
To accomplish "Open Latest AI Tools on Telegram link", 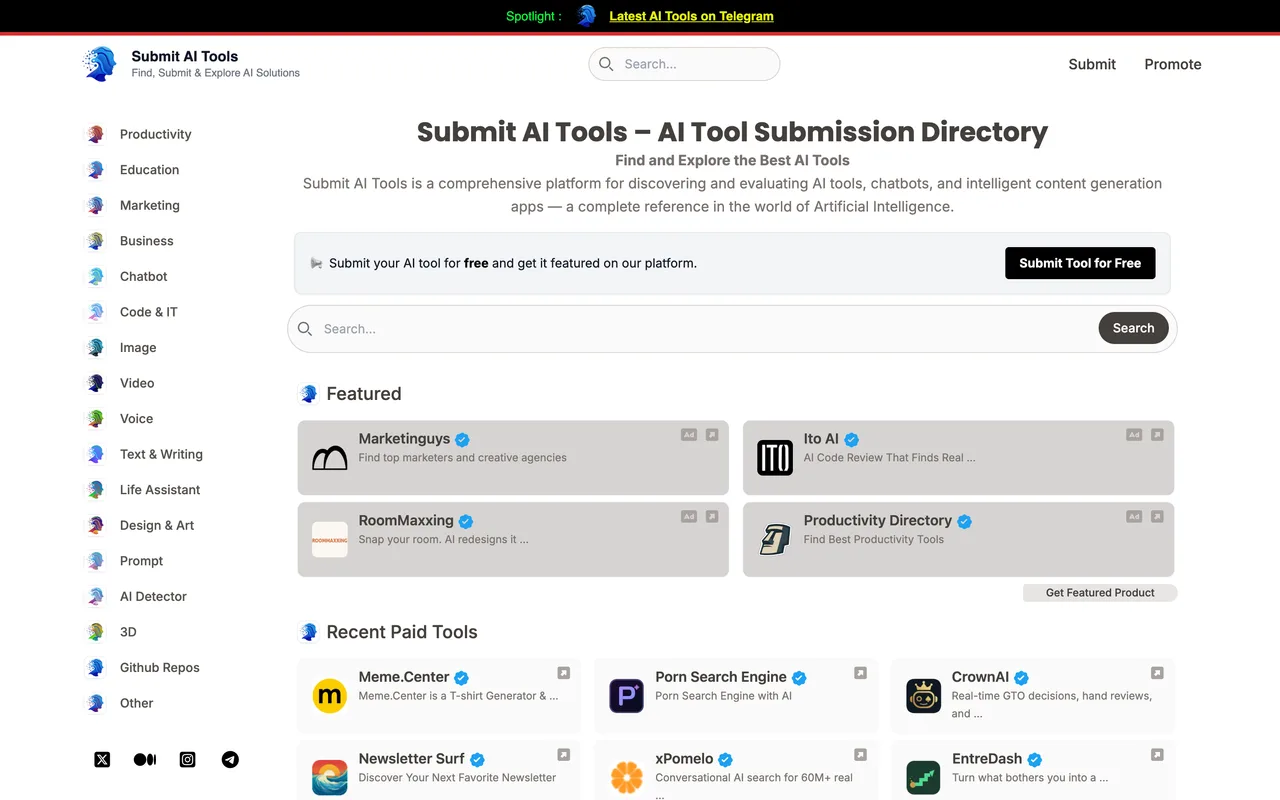I will (691, 16).
